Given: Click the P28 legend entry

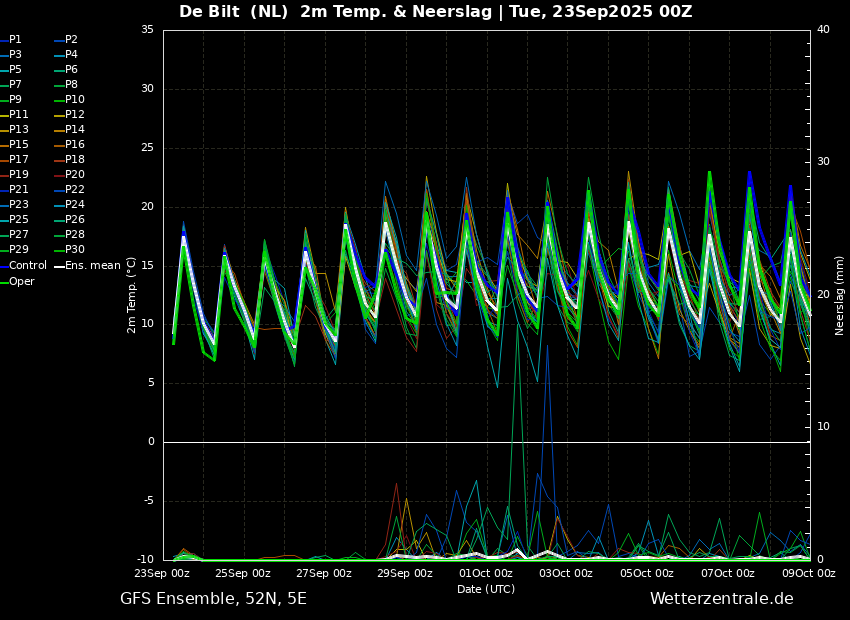Looking at the screenshot, I should click(75, 235).
